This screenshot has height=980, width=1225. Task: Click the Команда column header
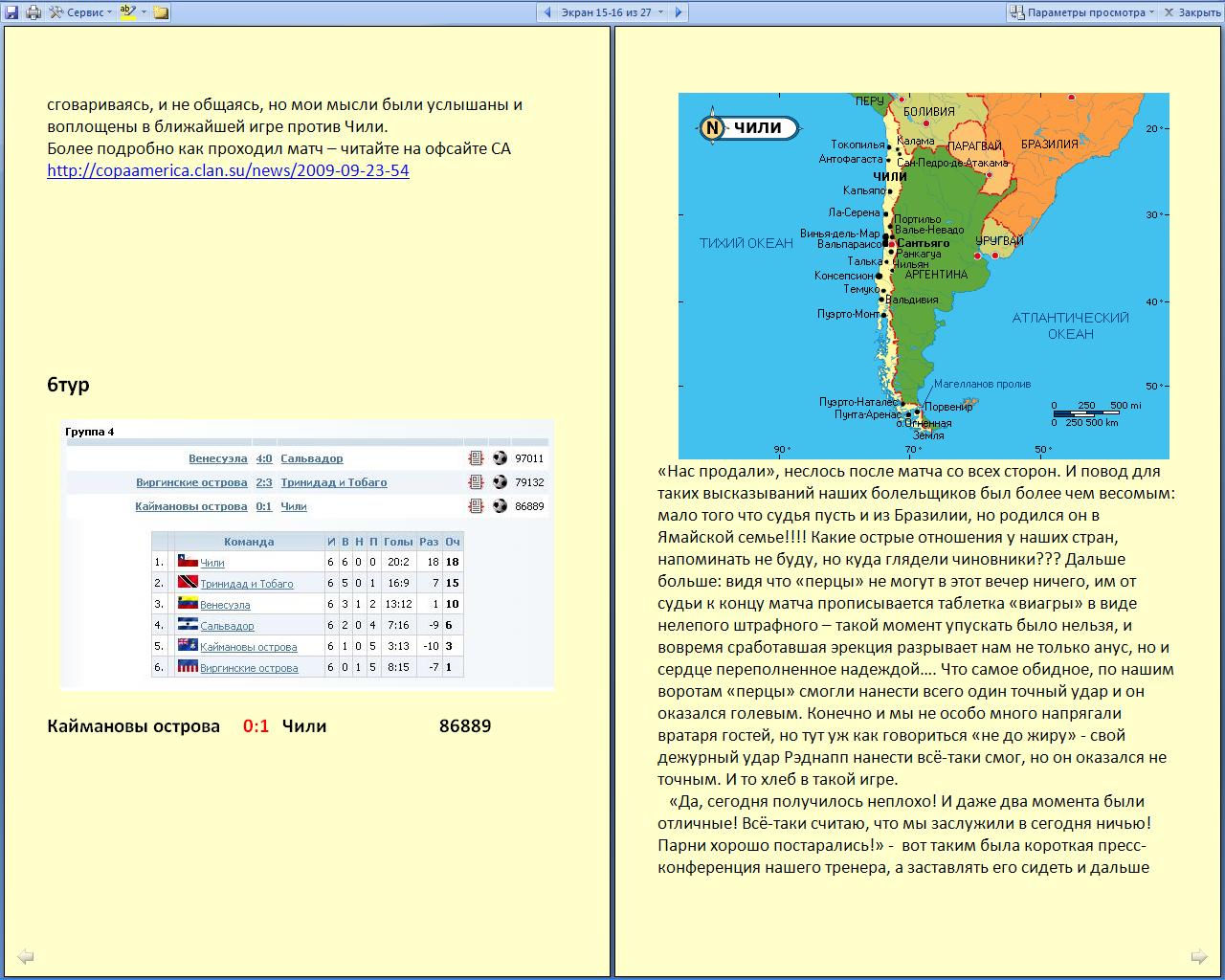[x=249, y=542]
